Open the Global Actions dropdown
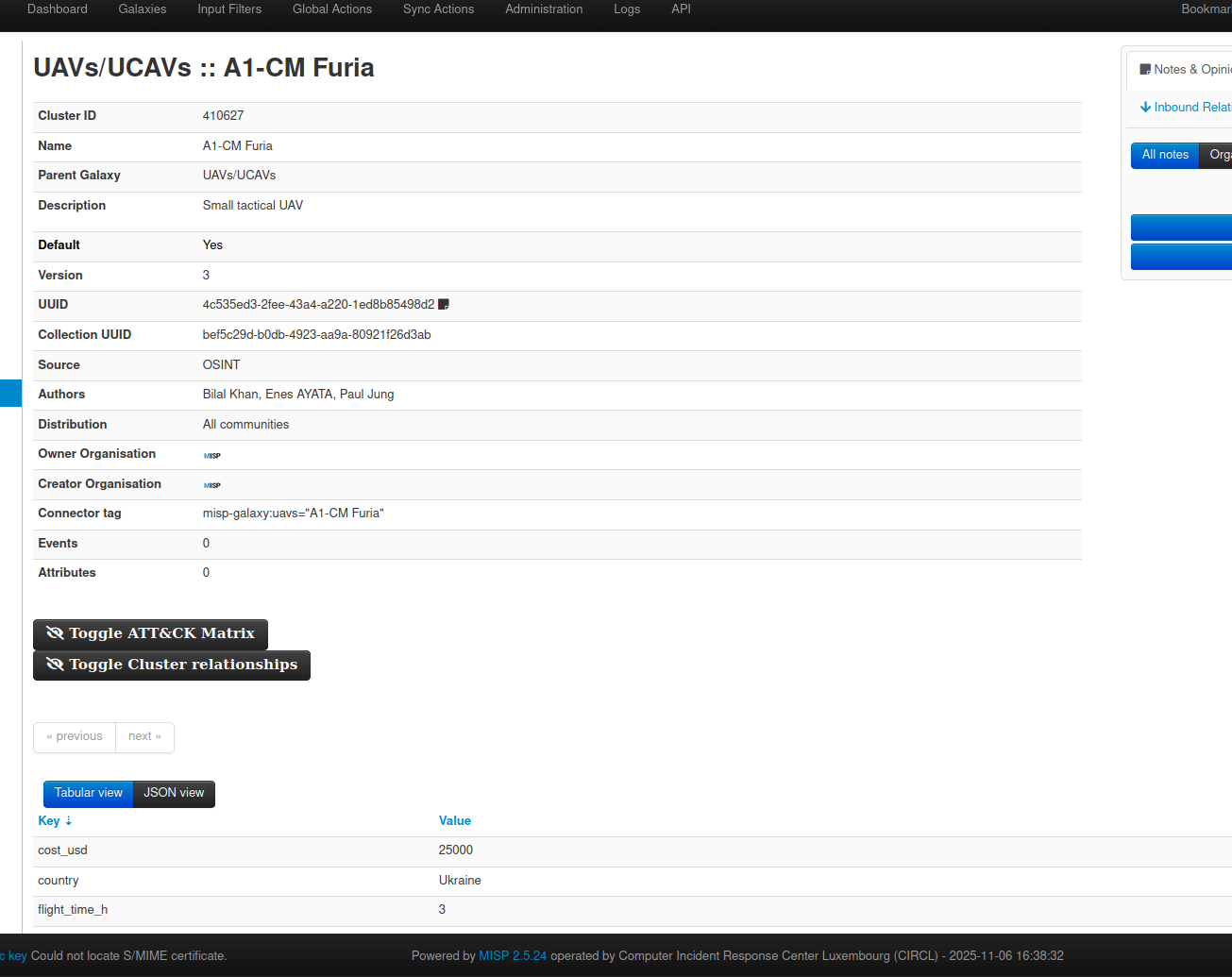Viewport: 1232px width, 977px height. 332,9
